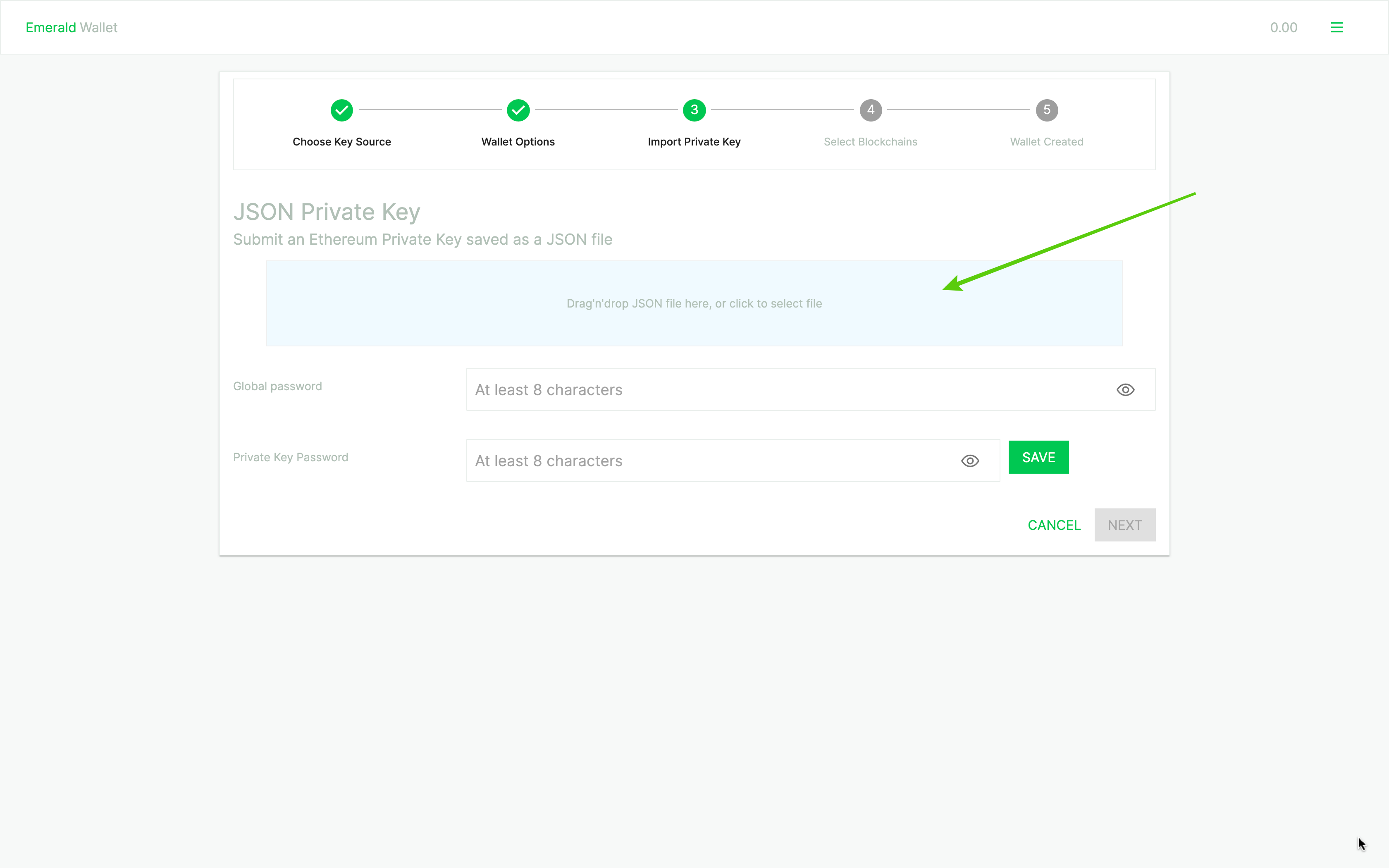Click the NEXT button to proceed
Viewport: 1389px width, 868px height.
pyautogui.click(x=1125, y=524)
